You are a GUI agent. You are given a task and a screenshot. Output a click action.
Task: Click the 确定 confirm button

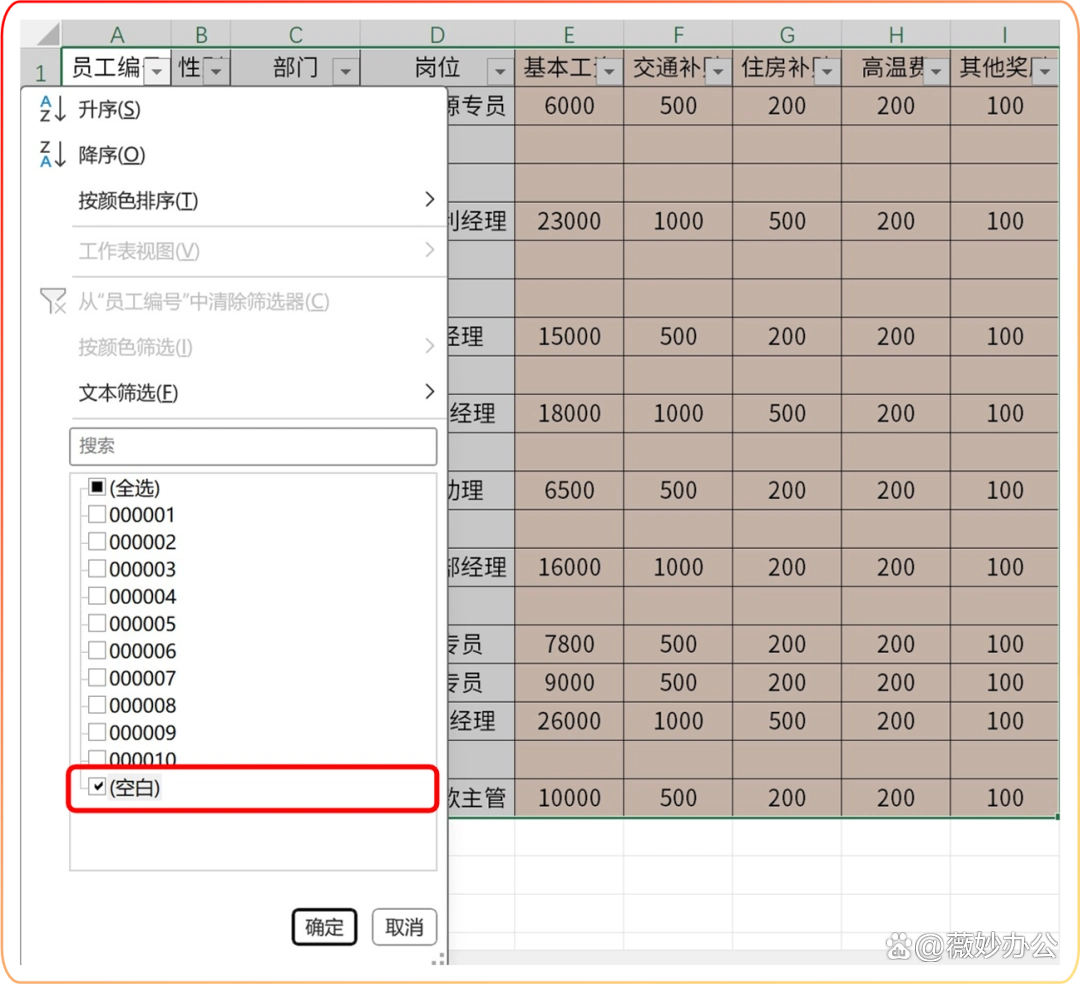click(x=323, y=927)
